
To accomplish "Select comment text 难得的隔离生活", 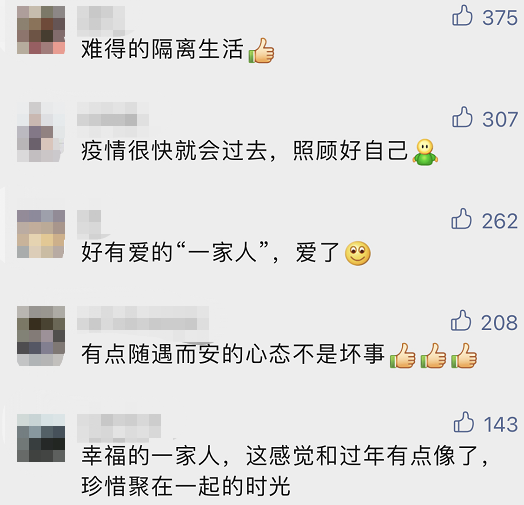I will click(162, 49).
